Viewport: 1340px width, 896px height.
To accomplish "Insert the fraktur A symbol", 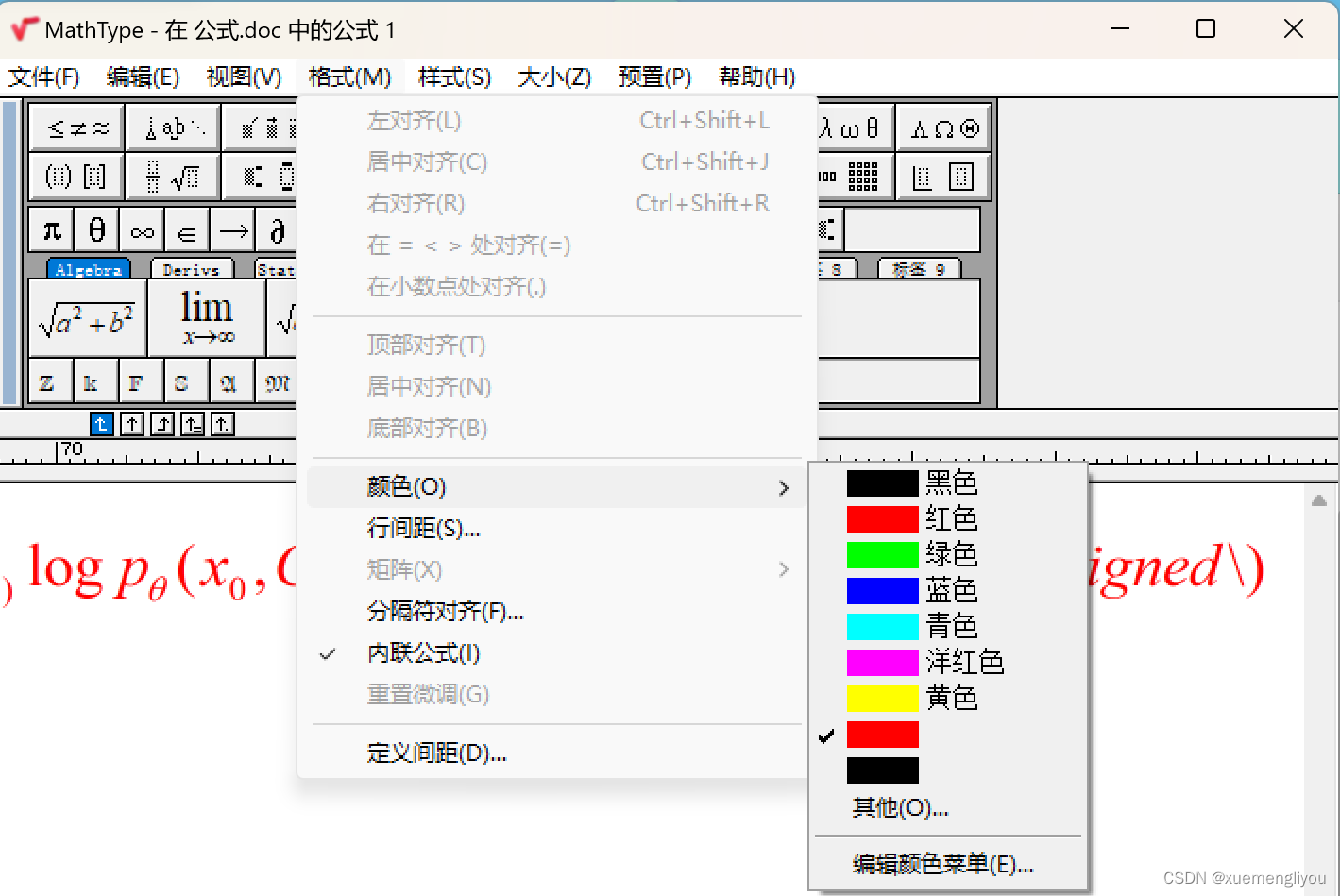I will [x=232, y=381].
